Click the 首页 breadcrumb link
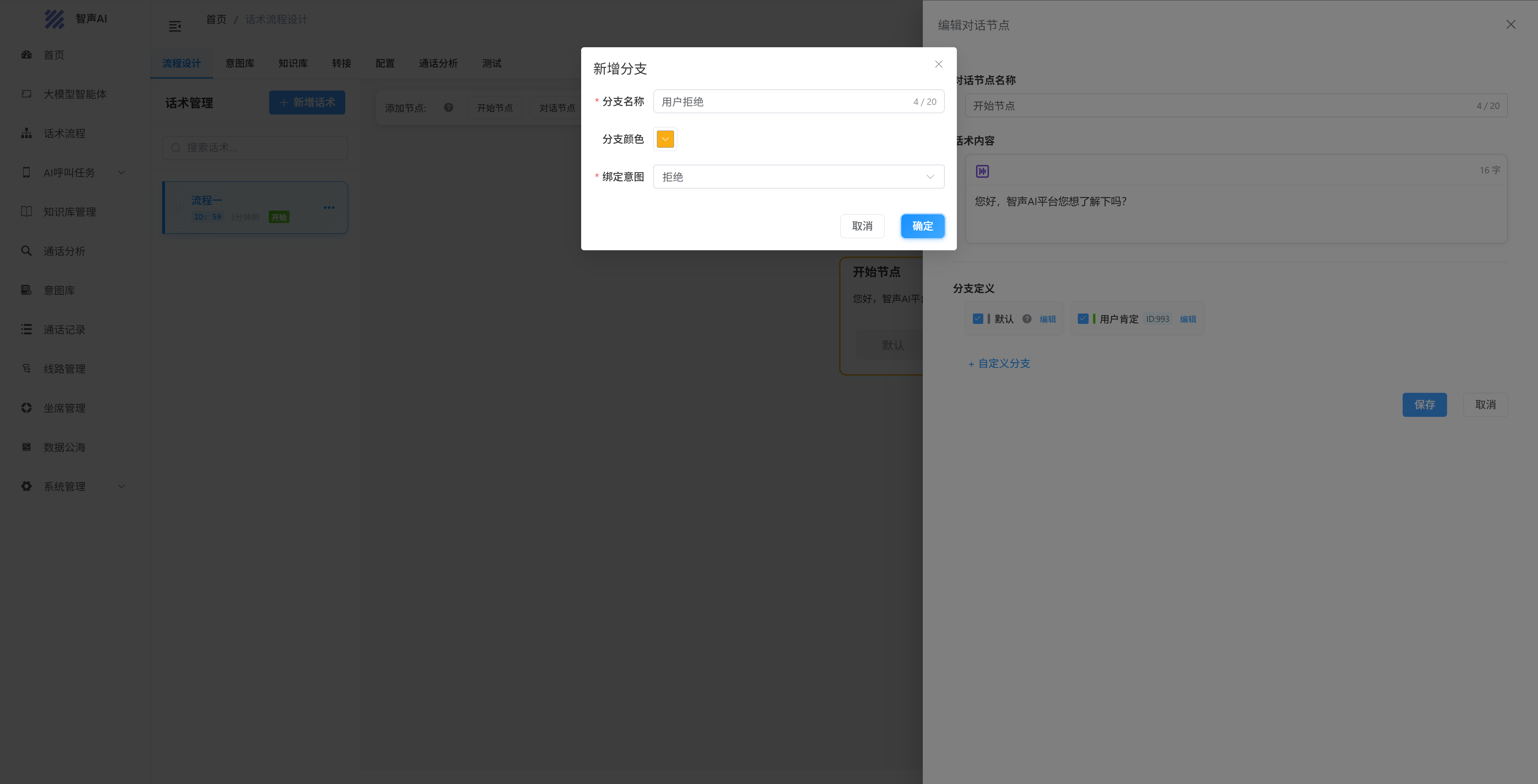Image resolution: width=1538 pixels, height=784 pixels. pyautogui.click(x=216, y=20)
